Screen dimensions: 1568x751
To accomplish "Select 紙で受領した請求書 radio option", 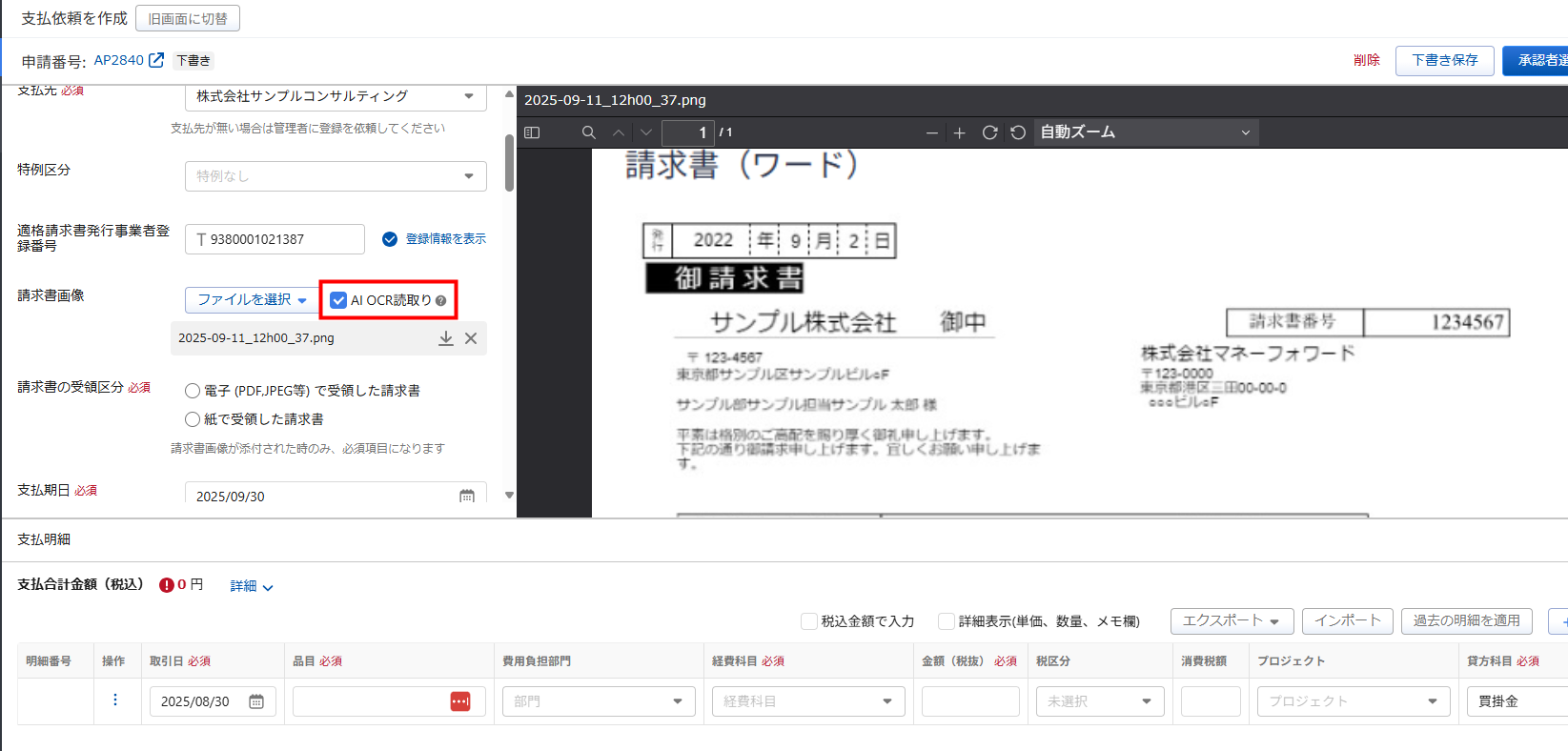I will [193, 419].
